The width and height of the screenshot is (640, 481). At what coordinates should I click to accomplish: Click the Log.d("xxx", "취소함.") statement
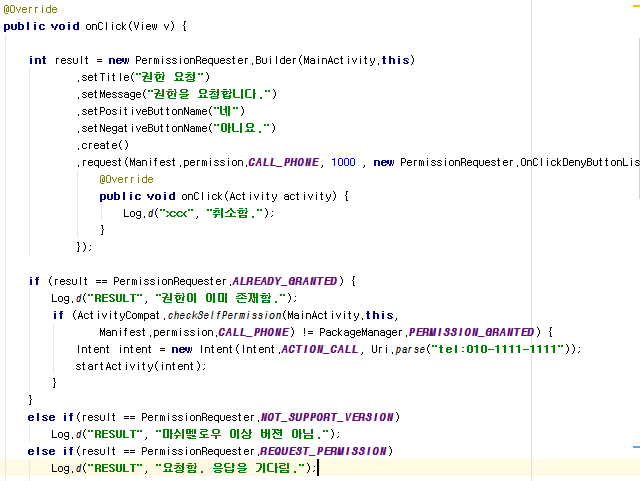198,213
